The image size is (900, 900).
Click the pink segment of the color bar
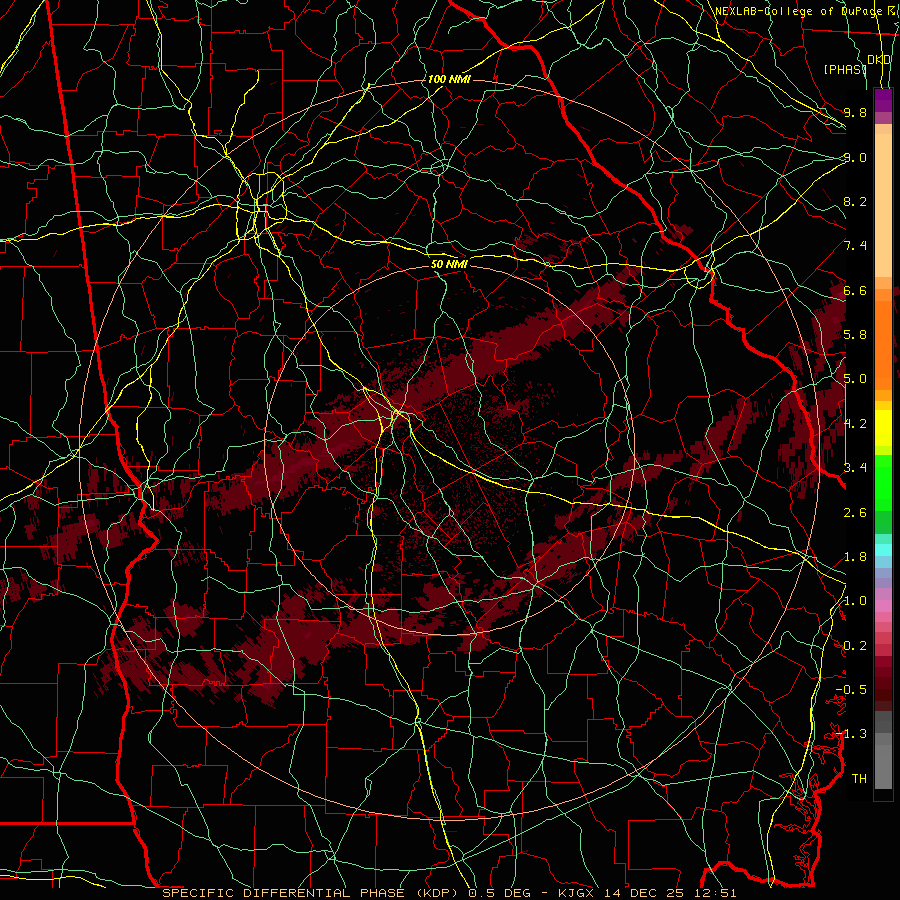pyautogui.click(x=883, y=606)
